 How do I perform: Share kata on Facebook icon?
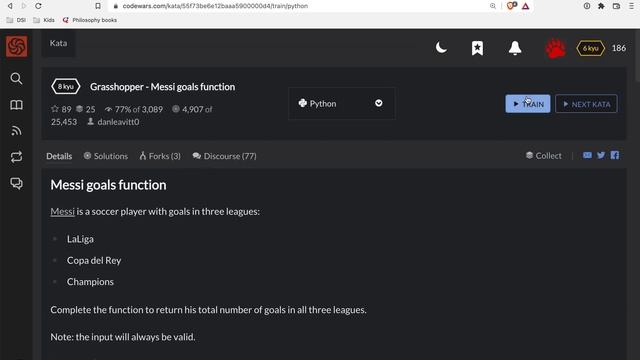[x=615, y=155]
